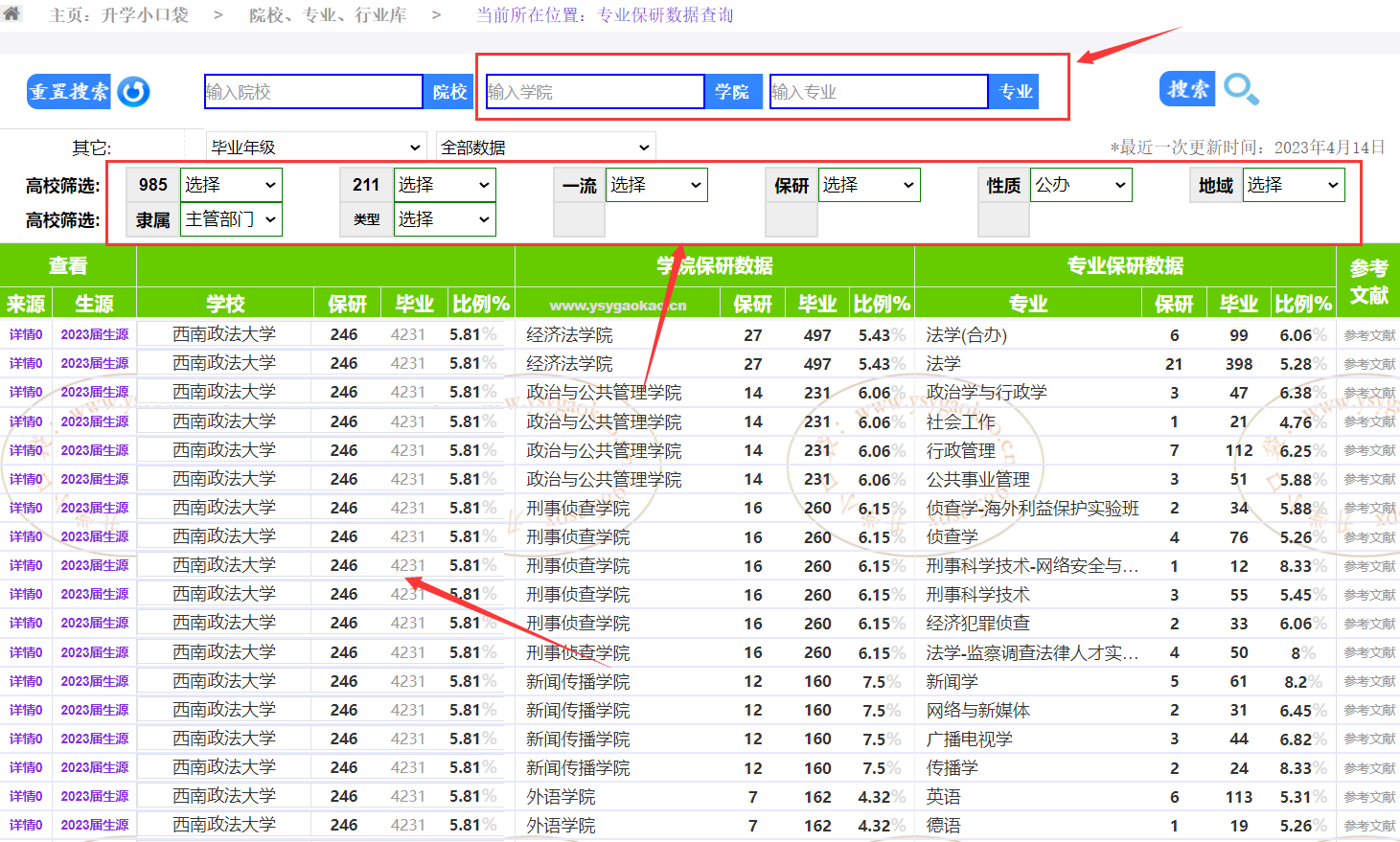This screenshot has height=842, width=1400.
Task: Open the 985 filter dropdown
Action: (231, 185)
